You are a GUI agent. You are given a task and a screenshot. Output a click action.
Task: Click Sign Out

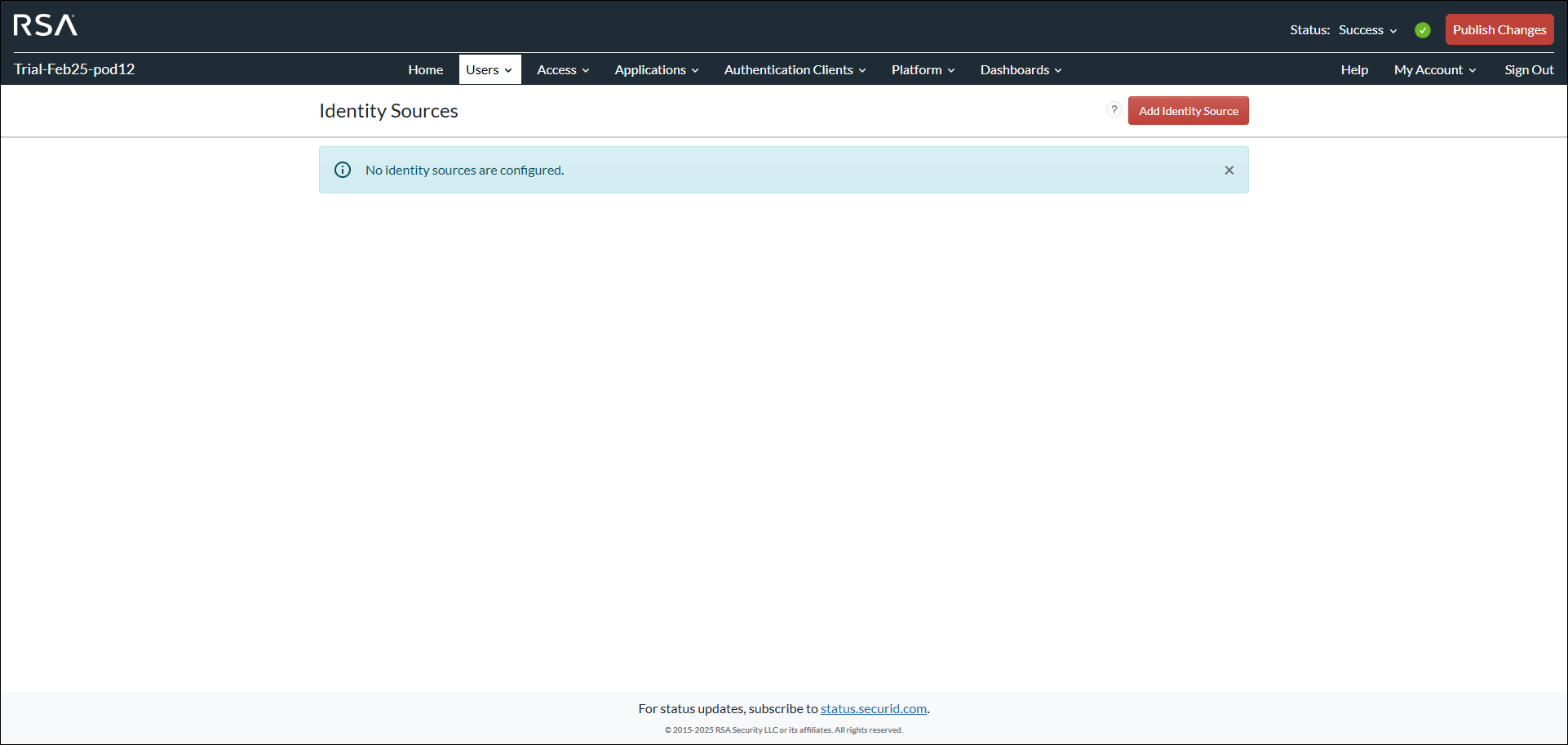pyautogui.click(x=1529, y=70)
